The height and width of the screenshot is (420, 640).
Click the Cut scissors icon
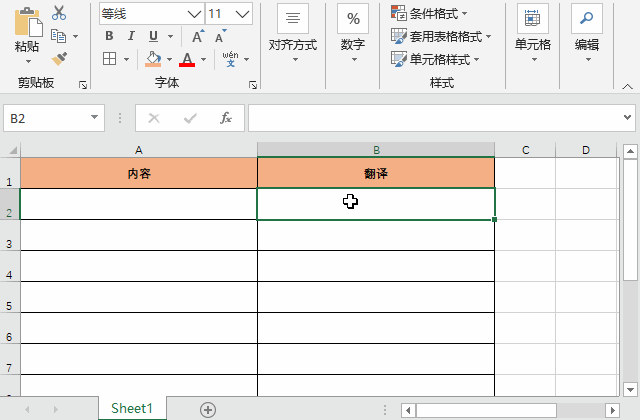point(59,13)
